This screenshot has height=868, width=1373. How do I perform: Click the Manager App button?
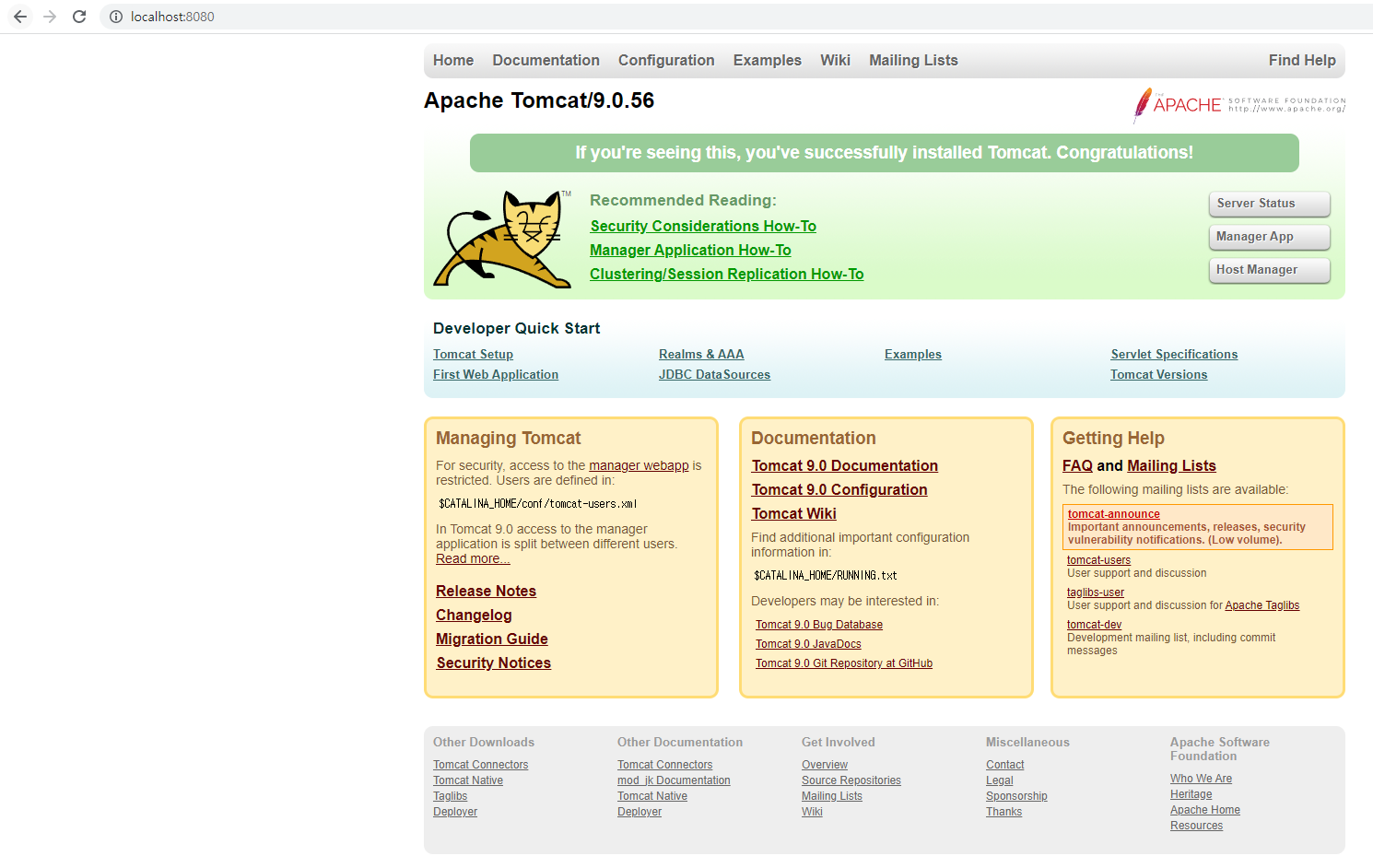[1269, 237]
